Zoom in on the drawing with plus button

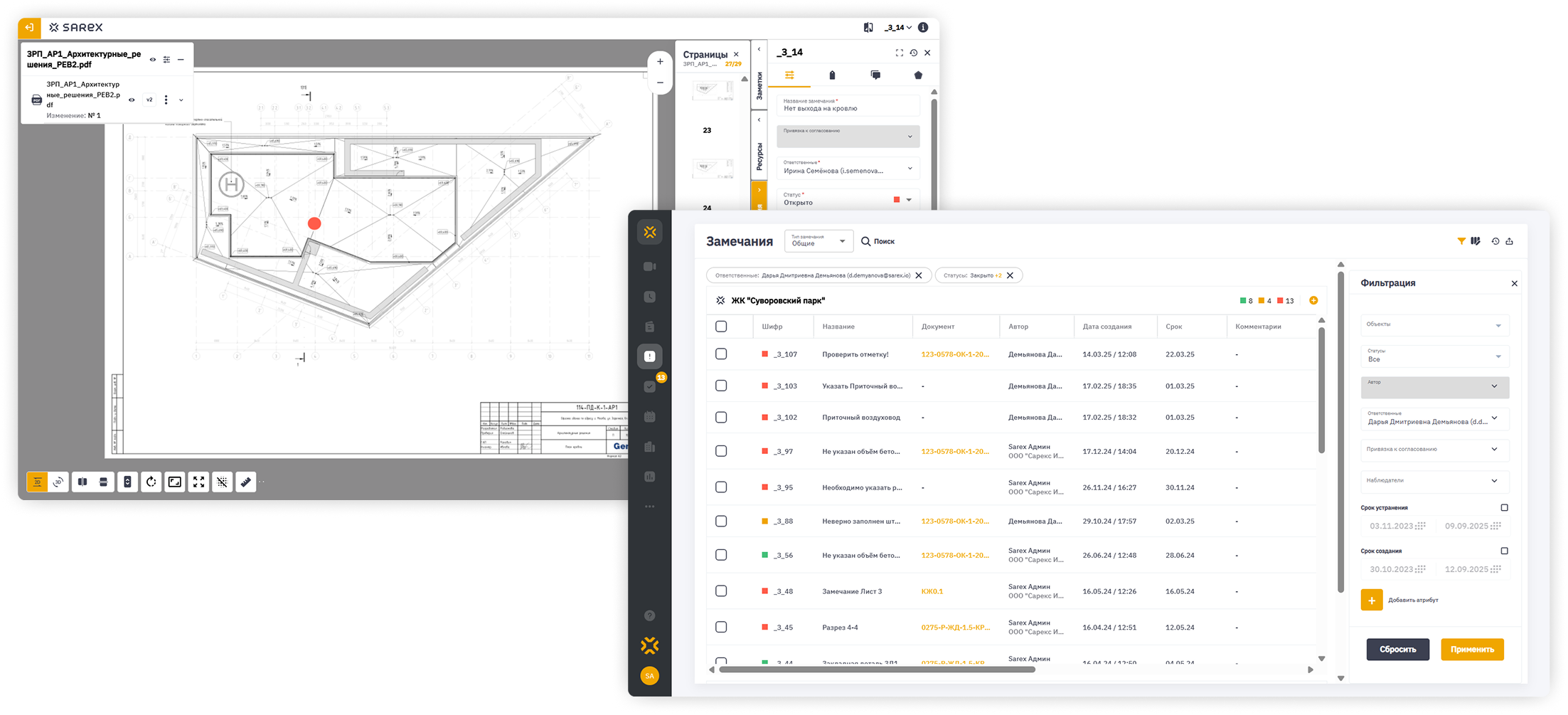(660, 62)
